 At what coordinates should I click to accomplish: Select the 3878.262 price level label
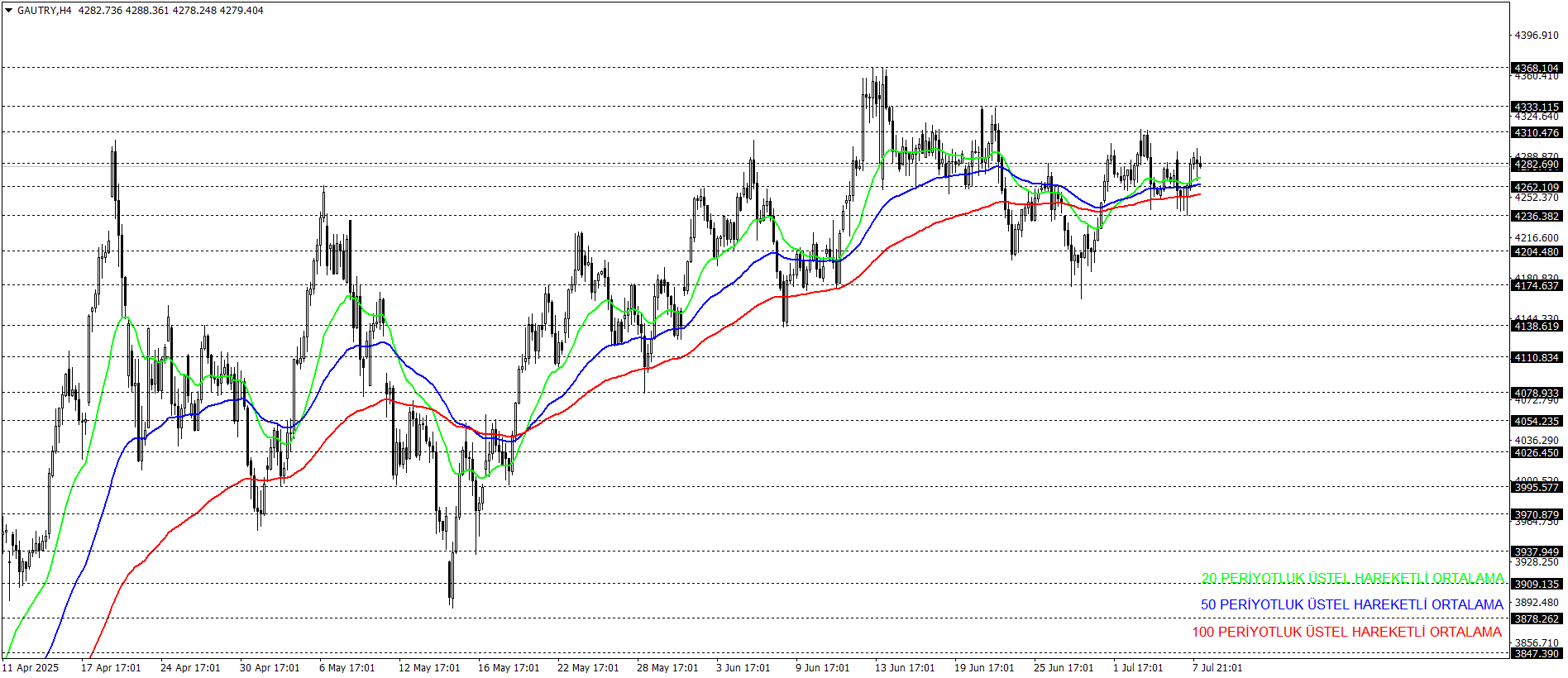(x=1537, y=618)
